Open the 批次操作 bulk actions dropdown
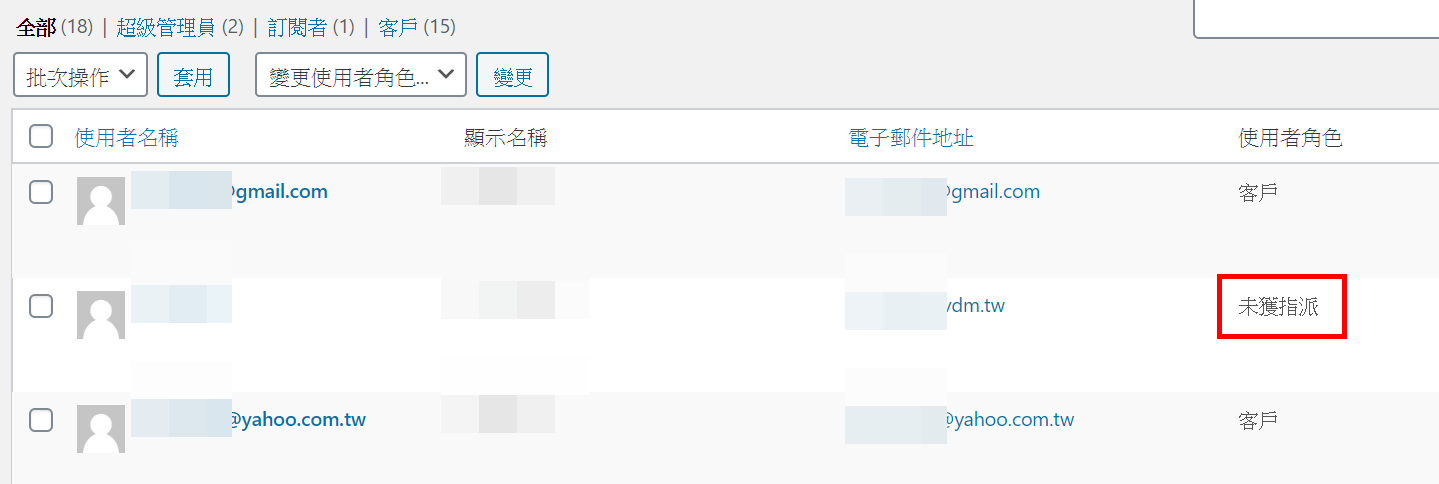 click(x=81, y=75)
